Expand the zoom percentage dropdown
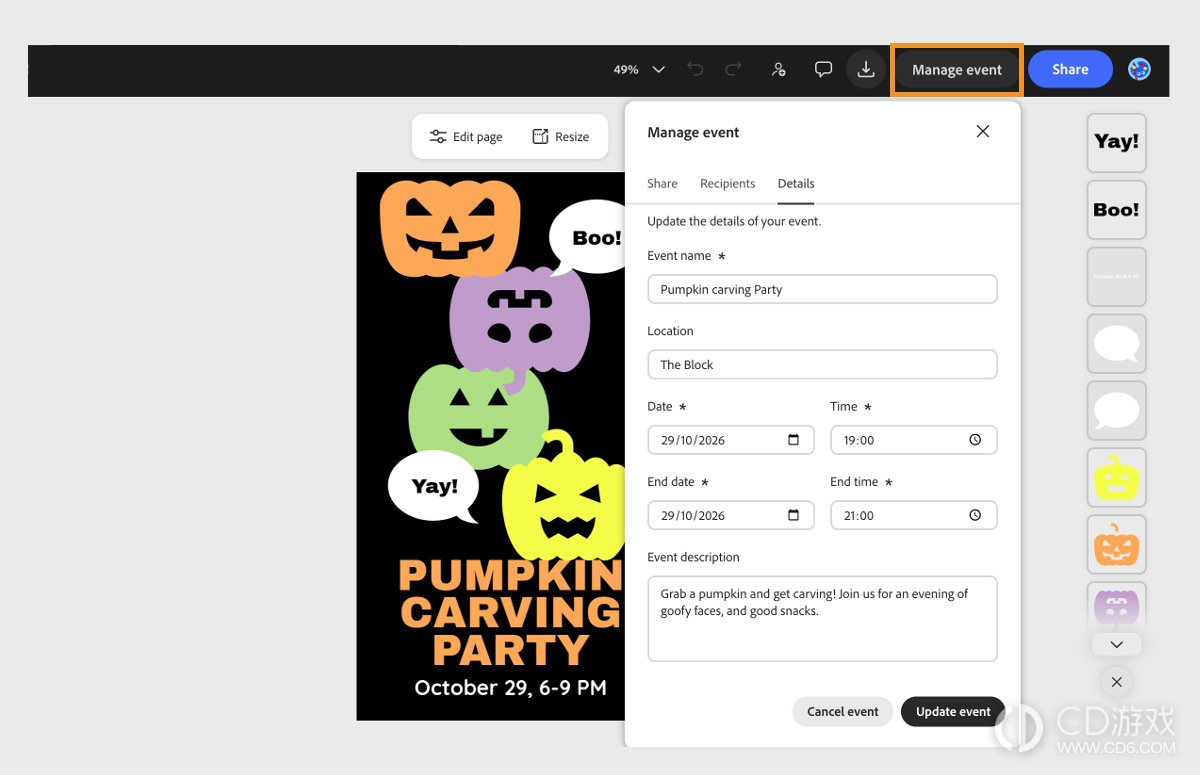 (658, 69)
